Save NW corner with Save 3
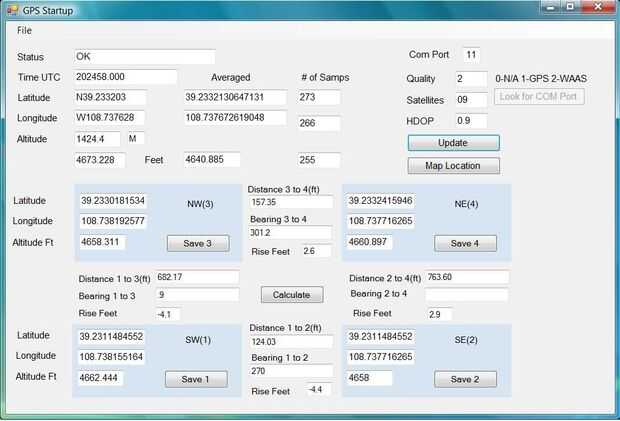Viewport: 620px width, 421px height. click(x=198, y=244)
